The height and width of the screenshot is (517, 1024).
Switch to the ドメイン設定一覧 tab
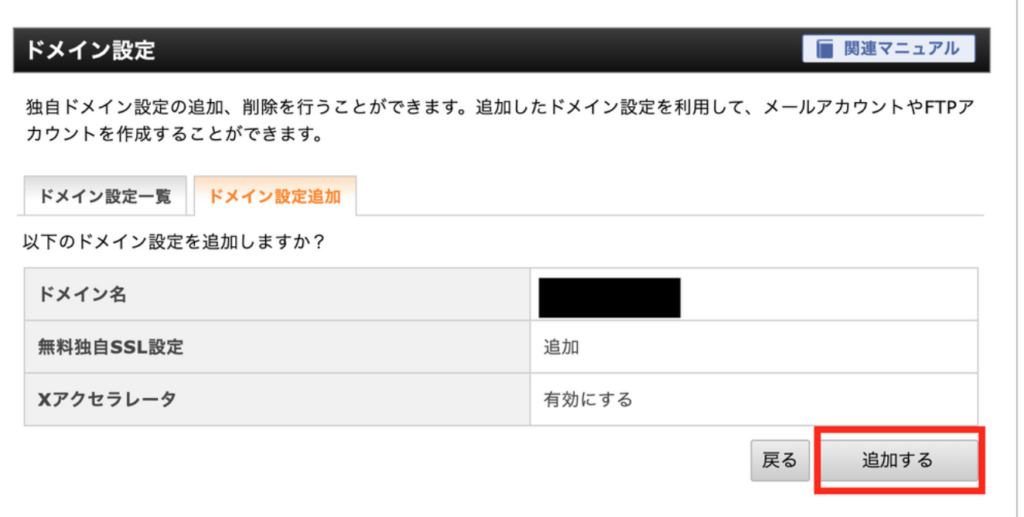(105, 196)
